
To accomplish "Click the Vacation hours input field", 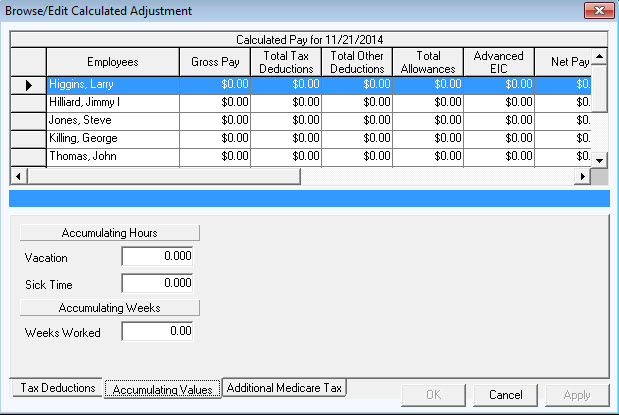I will tap(157, 257).
